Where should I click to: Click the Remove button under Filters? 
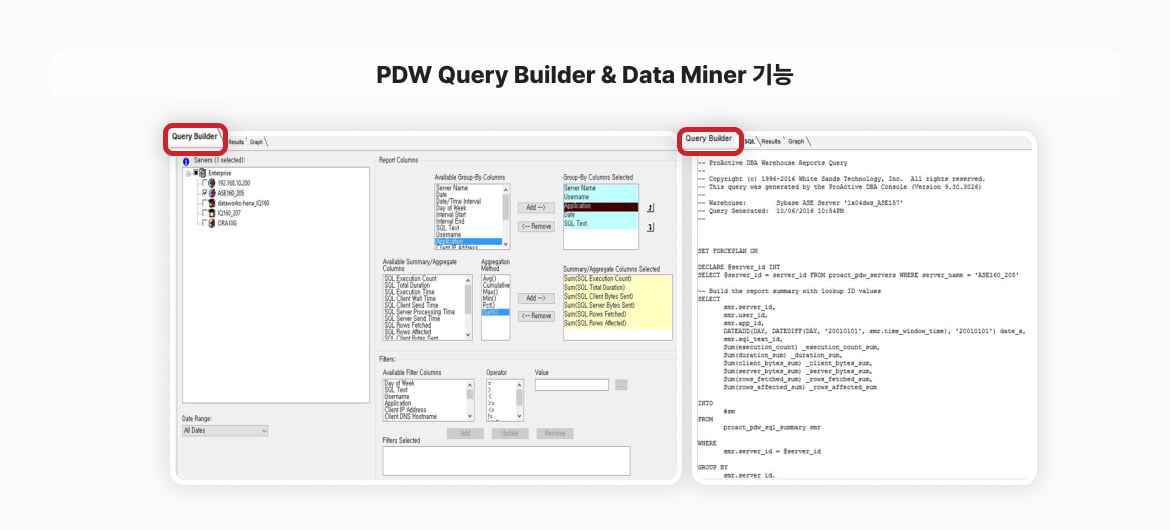point(555,433)
